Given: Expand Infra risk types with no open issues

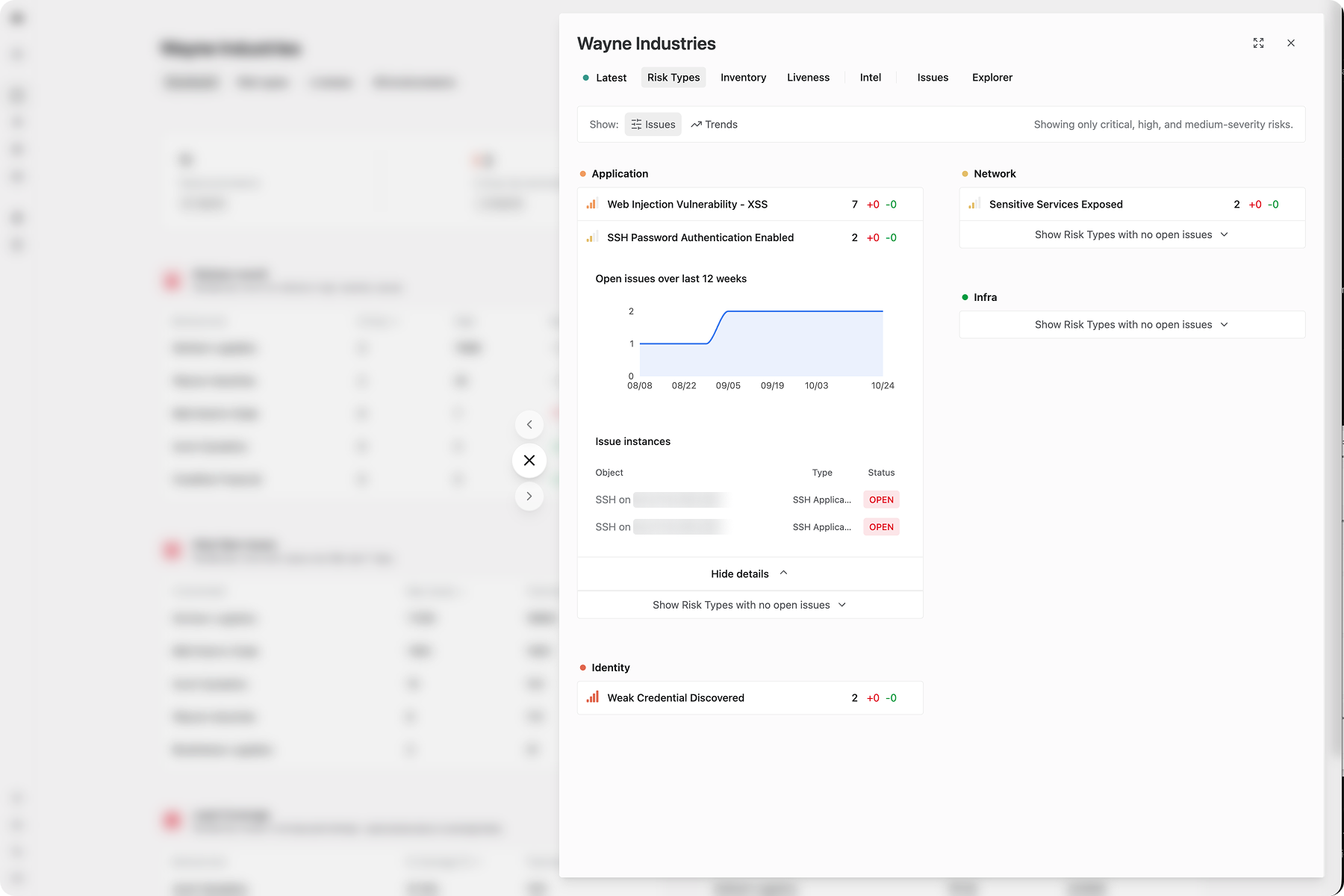Looking at the screenshot, I should pos(1131,325).
